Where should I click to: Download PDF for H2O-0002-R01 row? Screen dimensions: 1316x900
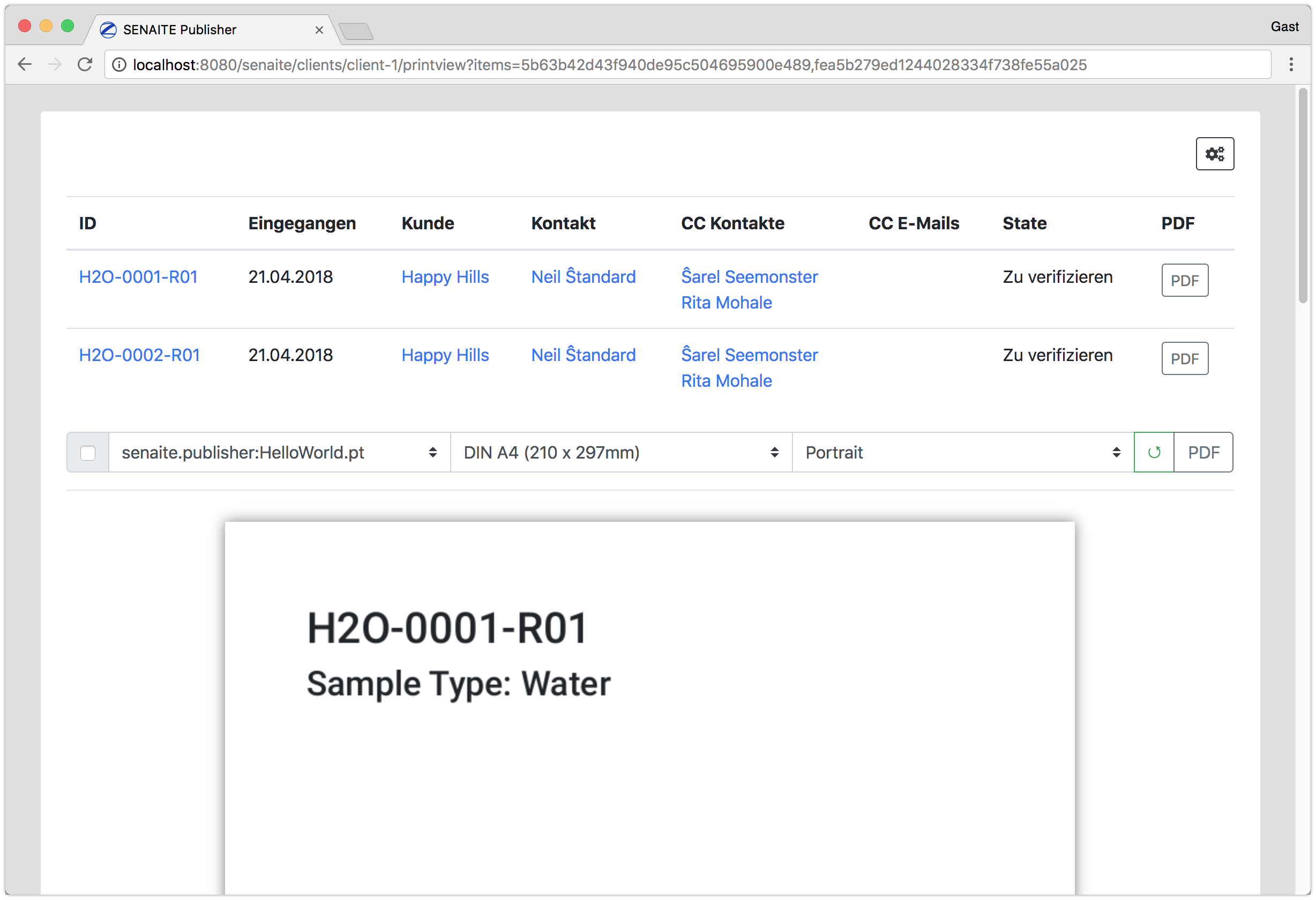click(x=1185, y=358)
